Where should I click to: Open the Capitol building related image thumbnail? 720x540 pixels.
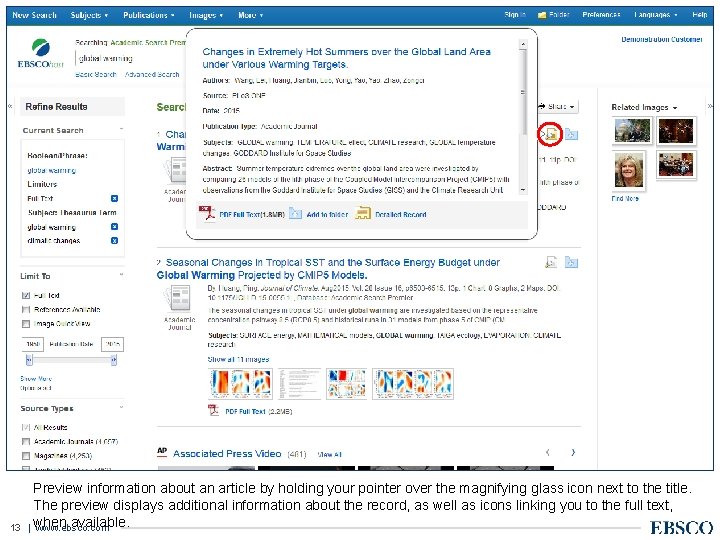pyautogui.click(x=633, y=130)
